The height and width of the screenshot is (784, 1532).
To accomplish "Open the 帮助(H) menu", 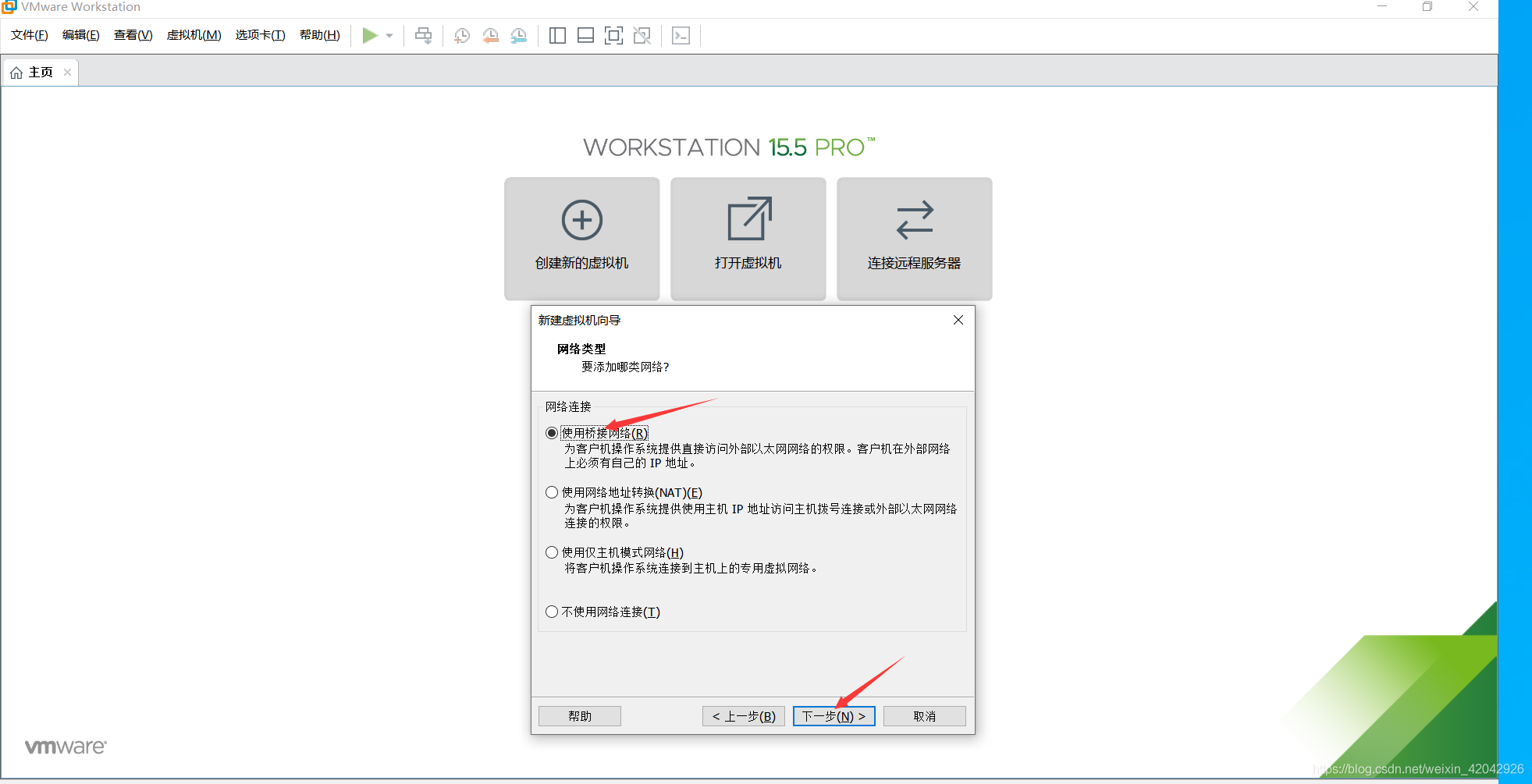I will pos(320,35).
